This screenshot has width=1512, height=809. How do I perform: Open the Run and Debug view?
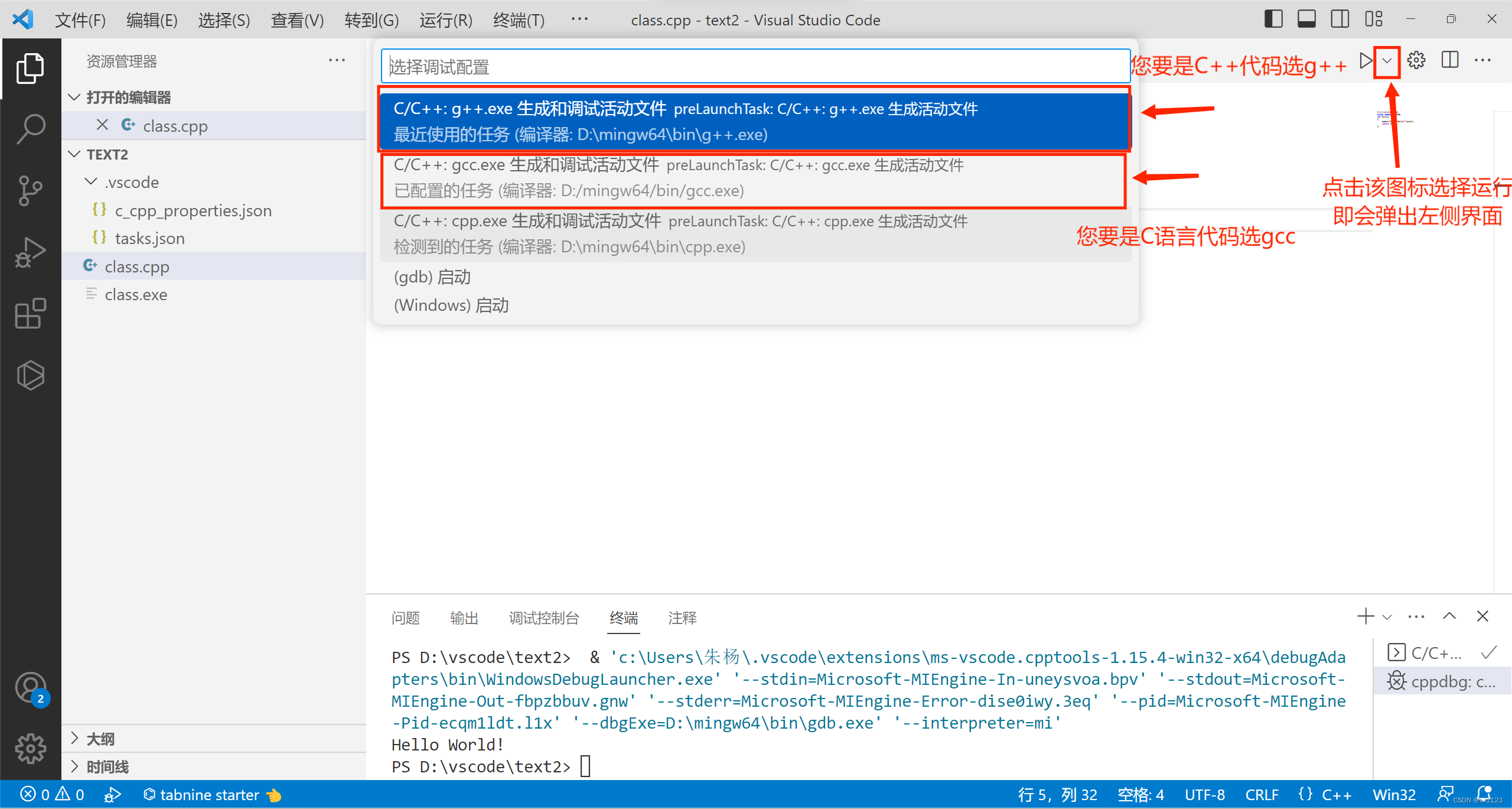pyautogui.click(x=31, y=252)
